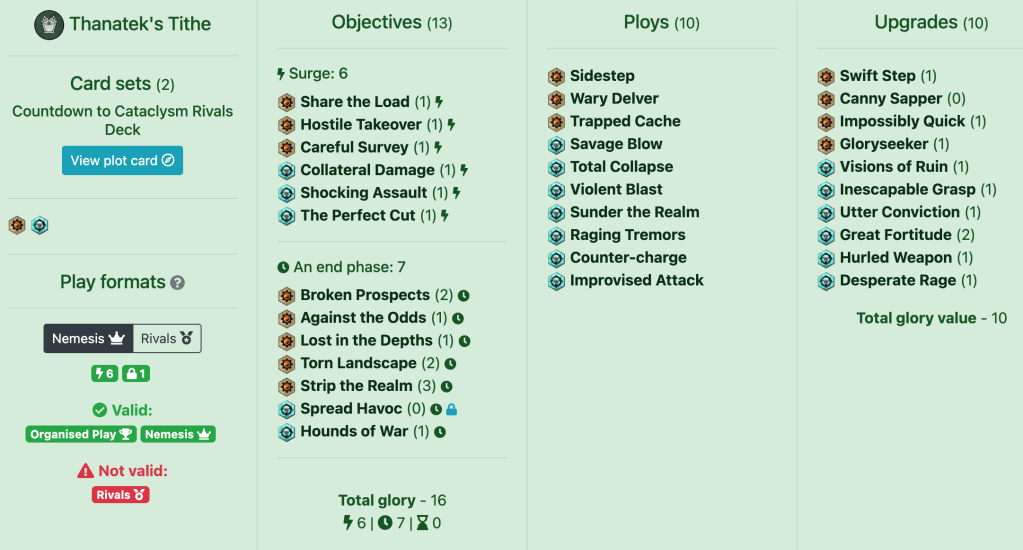Switch play format to Rivals

click(167, 339)
